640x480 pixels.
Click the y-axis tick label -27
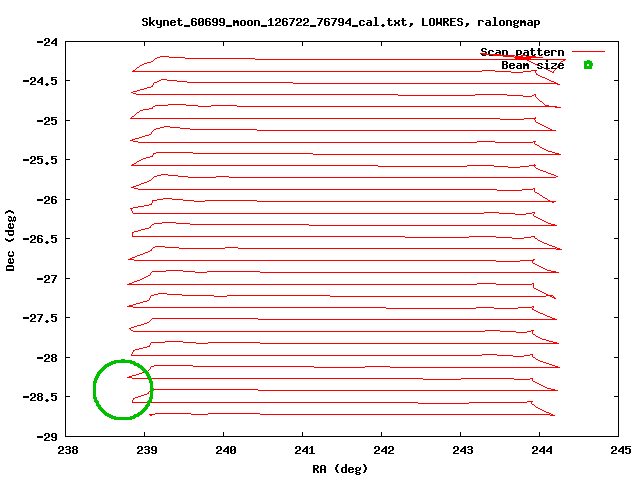coord(47,279)
